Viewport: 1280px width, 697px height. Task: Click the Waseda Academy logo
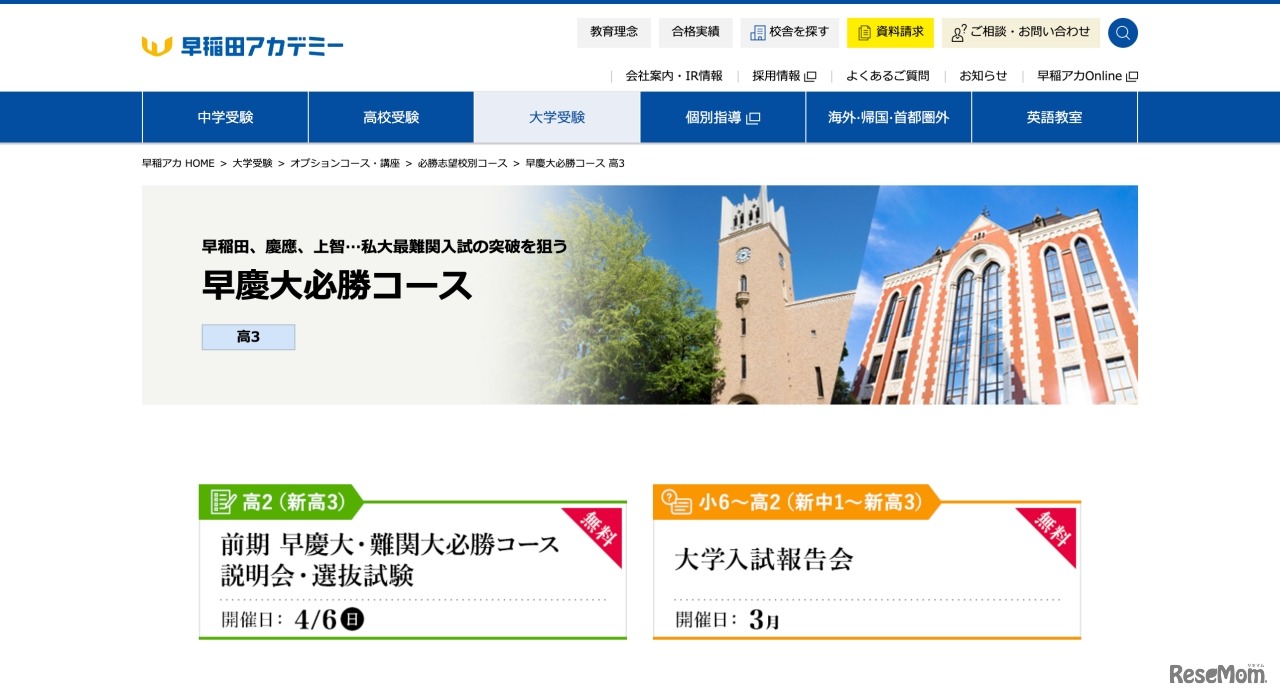coord(243,44)
